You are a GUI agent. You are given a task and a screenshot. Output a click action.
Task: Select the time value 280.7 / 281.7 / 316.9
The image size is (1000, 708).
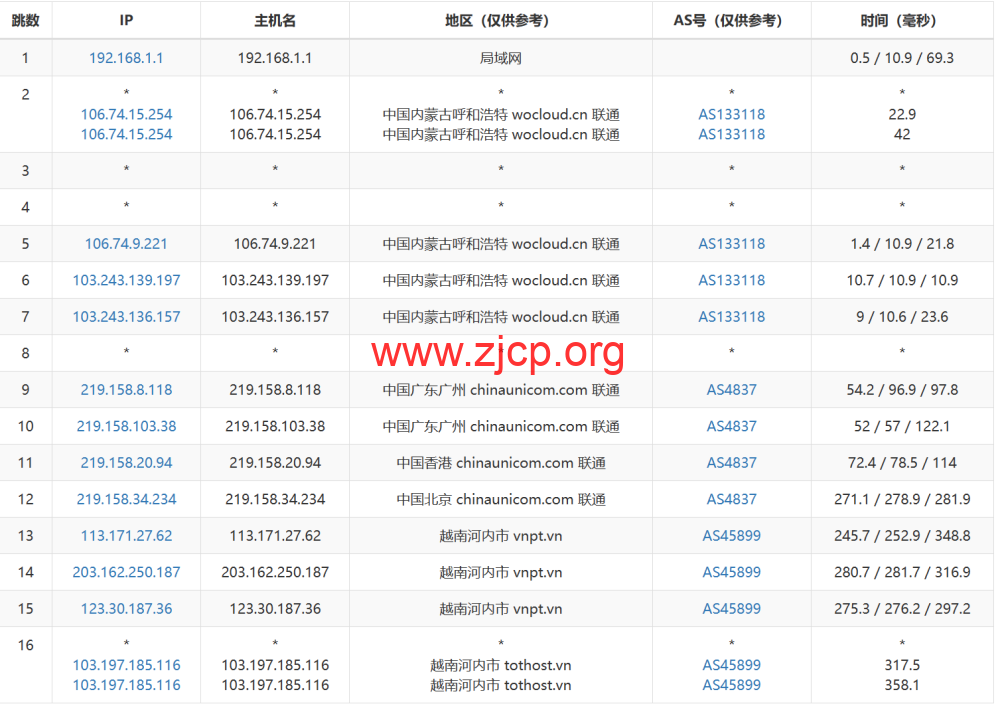coord(902,572)
